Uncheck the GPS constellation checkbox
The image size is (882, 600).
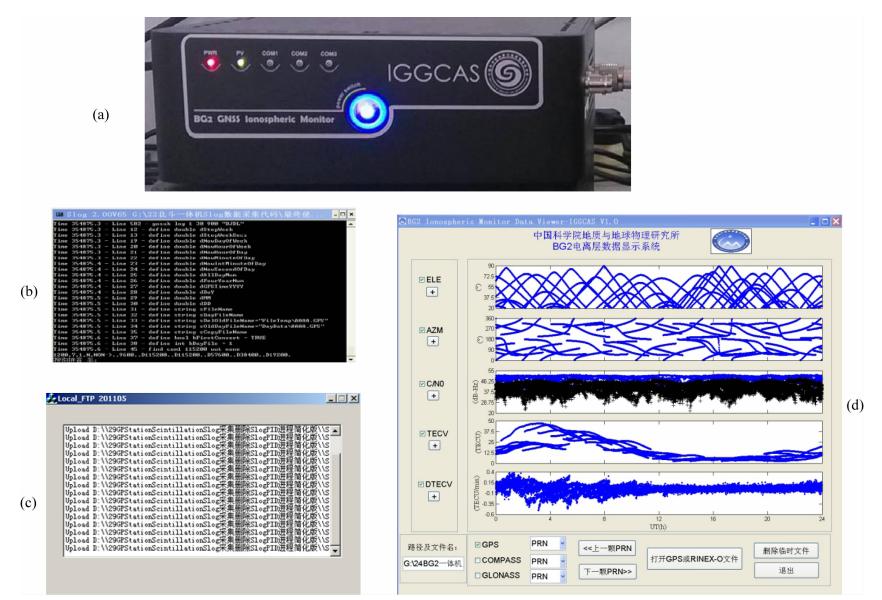click(x=478, y=545)
